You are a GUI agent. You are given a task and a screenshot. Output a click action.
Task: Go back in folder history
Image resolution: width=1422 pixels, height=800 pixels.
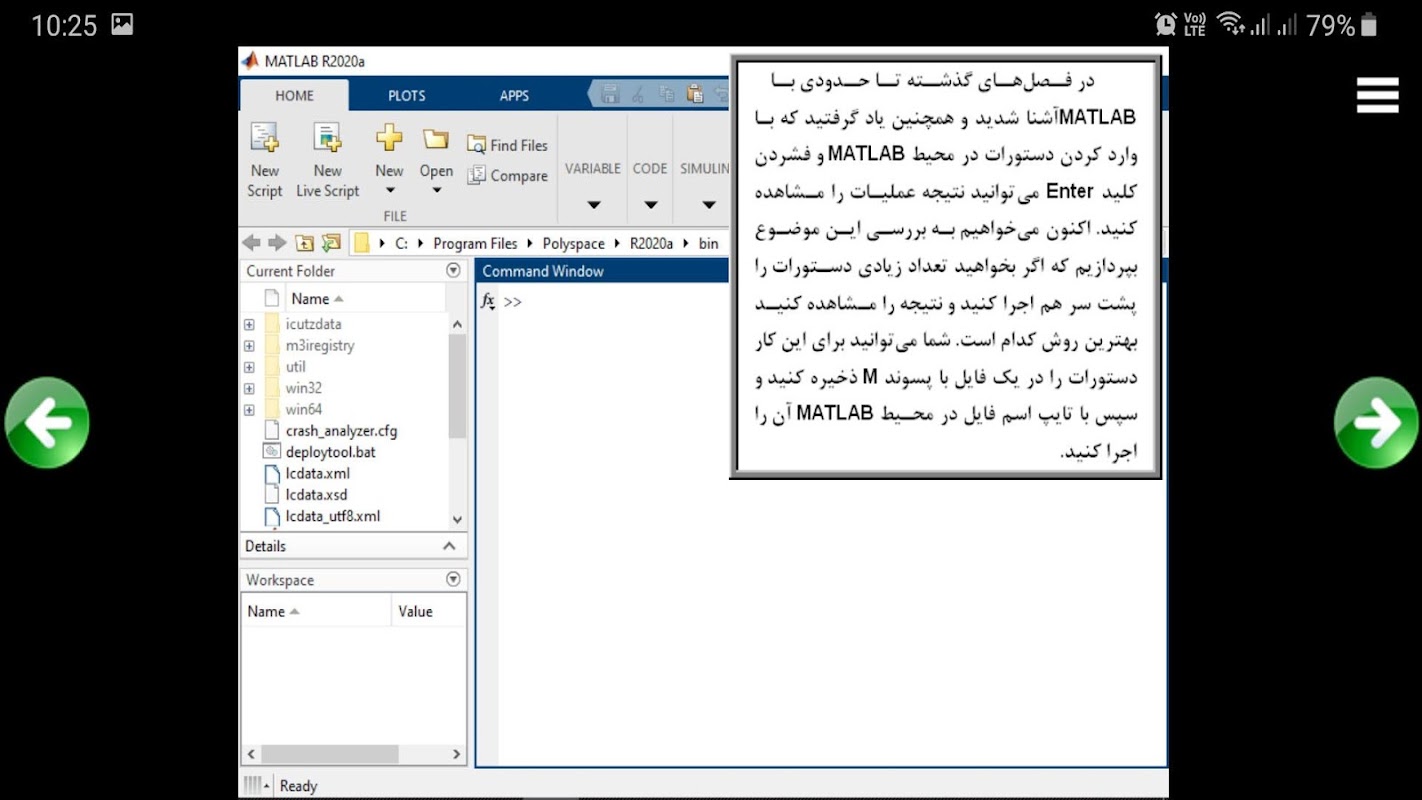pos(252,243)
